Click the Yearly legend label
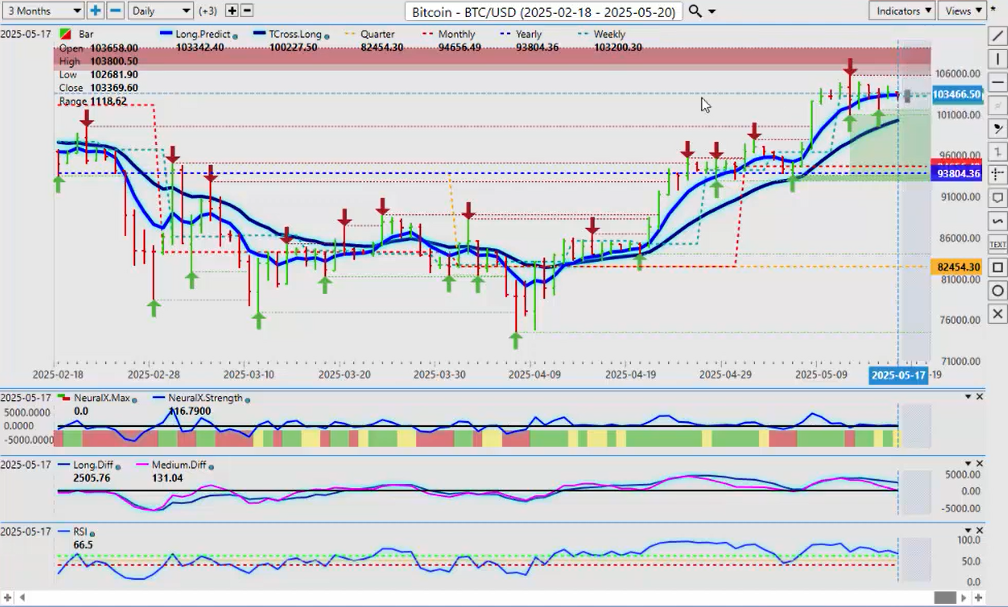Screen dimensions: 1008x607 (x=529, y=34)
